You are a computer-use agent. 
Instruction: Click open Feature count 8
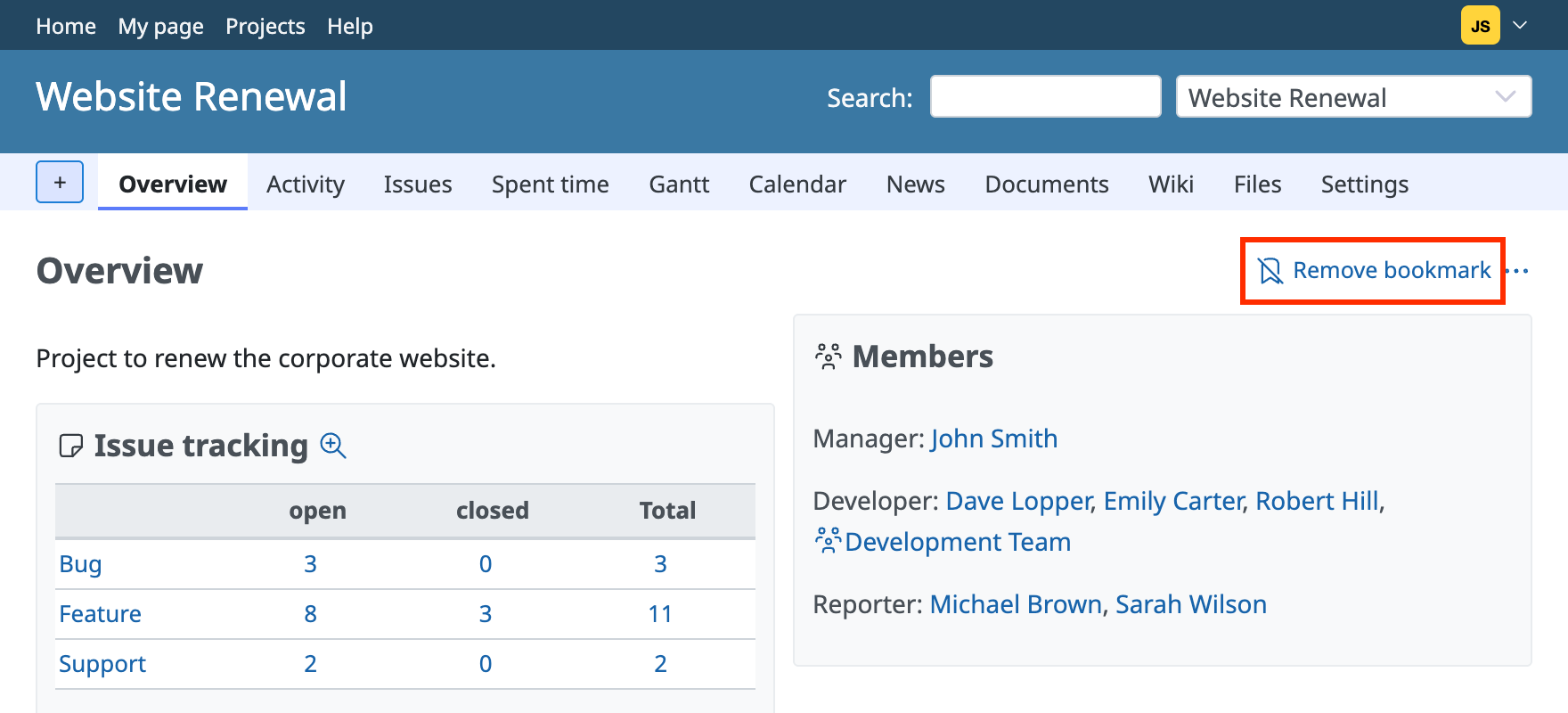[310, 614]
